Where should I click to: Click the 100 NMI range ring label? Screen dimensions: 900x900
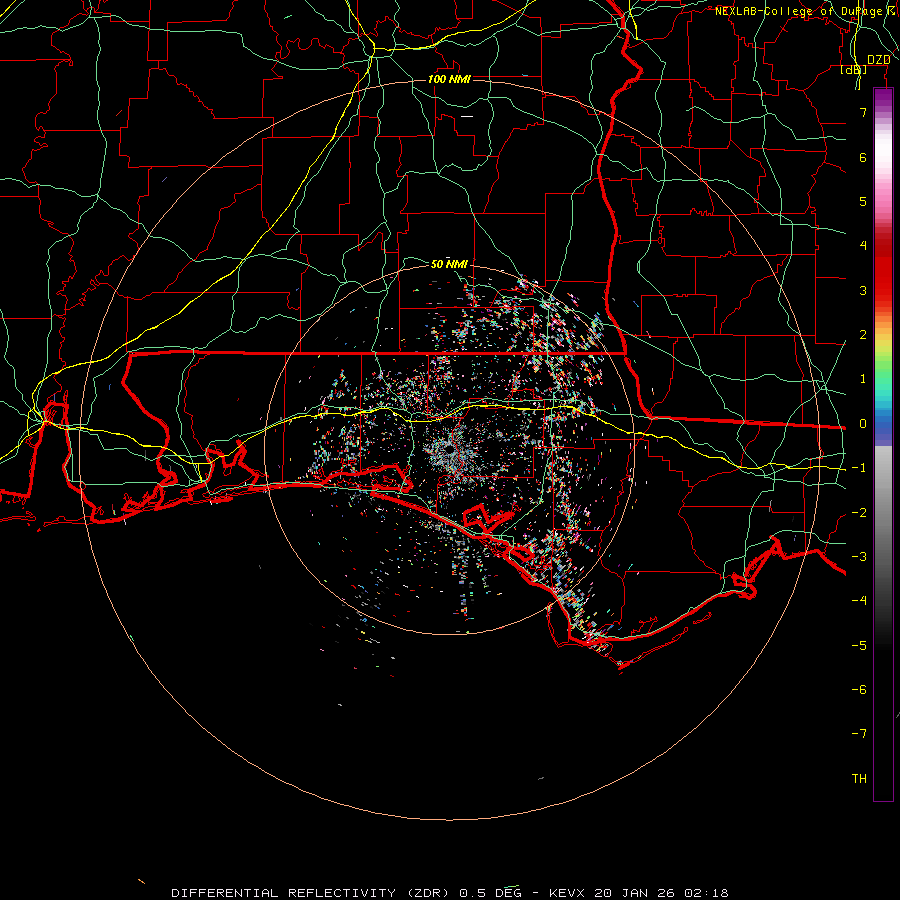[x=449, y=79]
